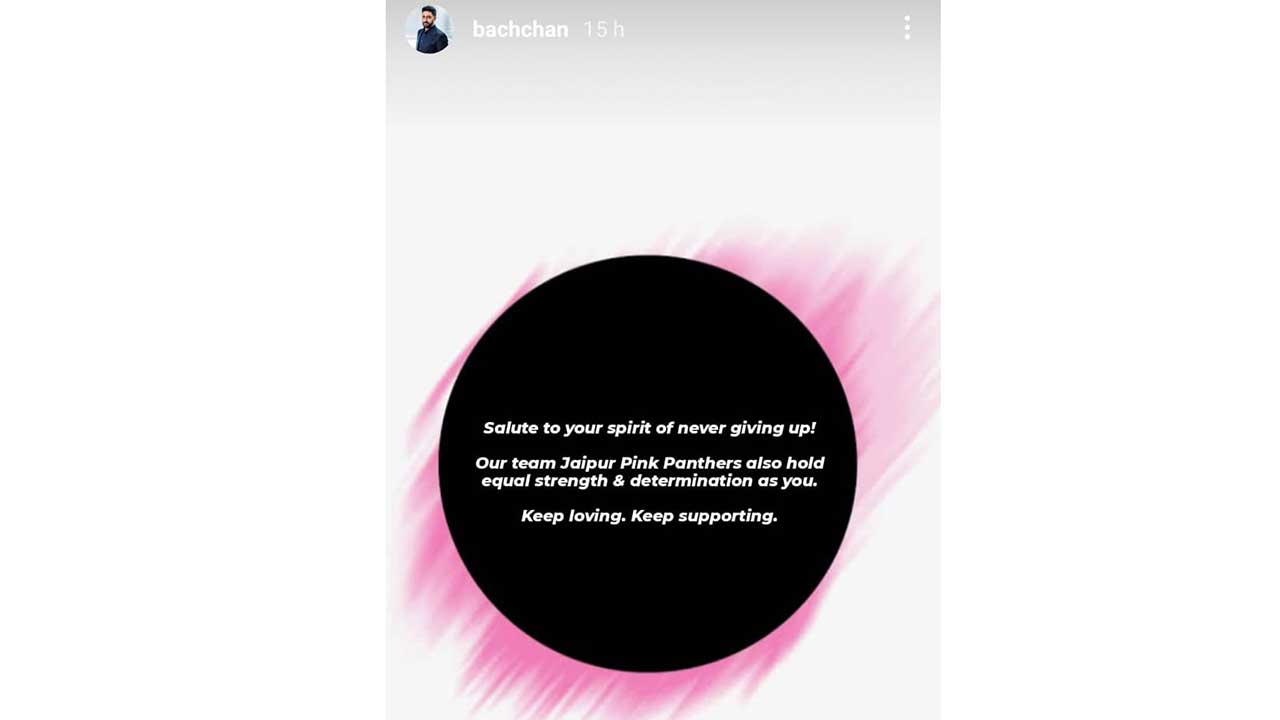
Task: Open the bachchan username profile link
Action: pos(520,30)
